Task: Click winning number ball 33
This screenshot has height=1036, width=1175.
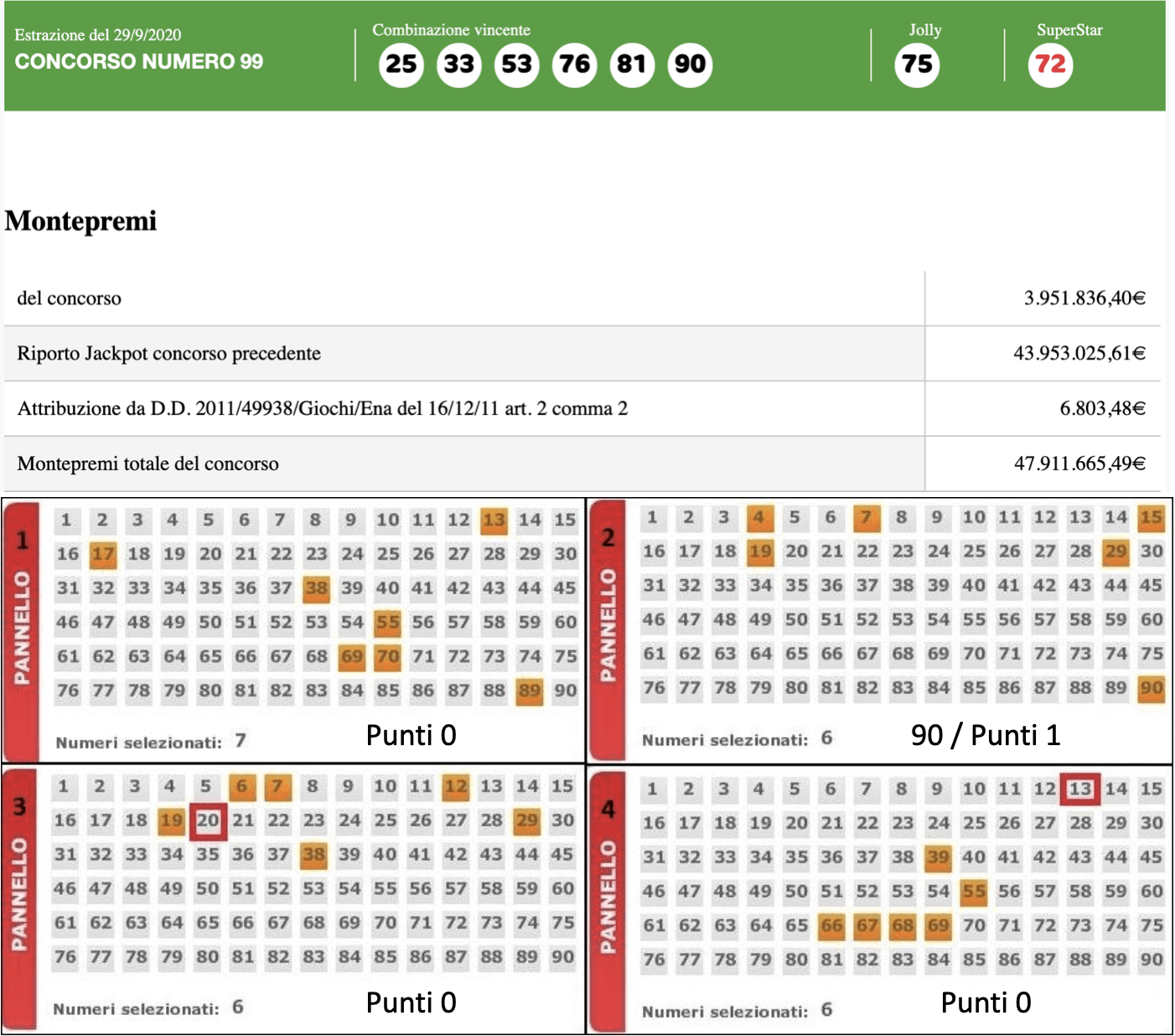Action: [x=458, y=65]
